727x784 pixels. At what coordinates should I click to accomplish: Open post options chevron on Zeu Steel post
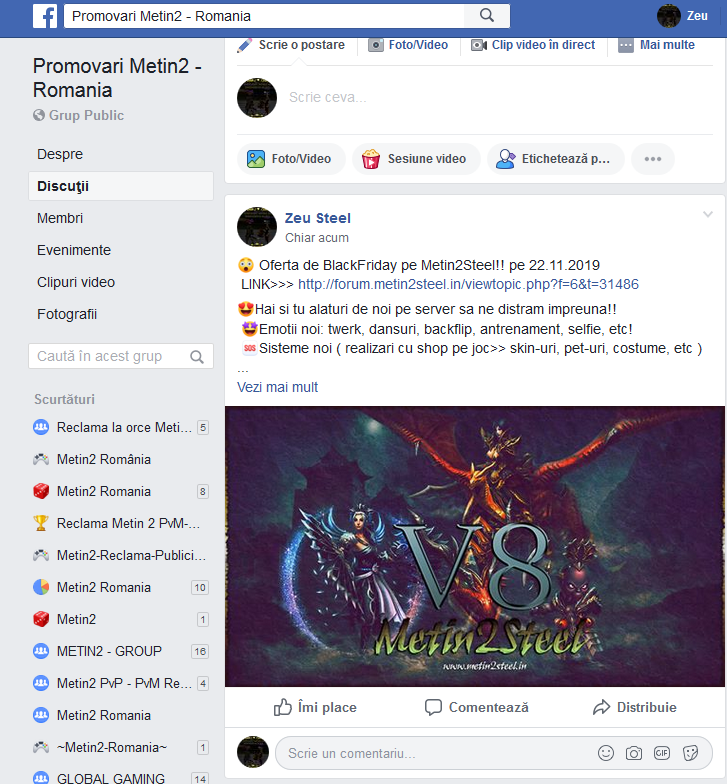pos(708,214)
